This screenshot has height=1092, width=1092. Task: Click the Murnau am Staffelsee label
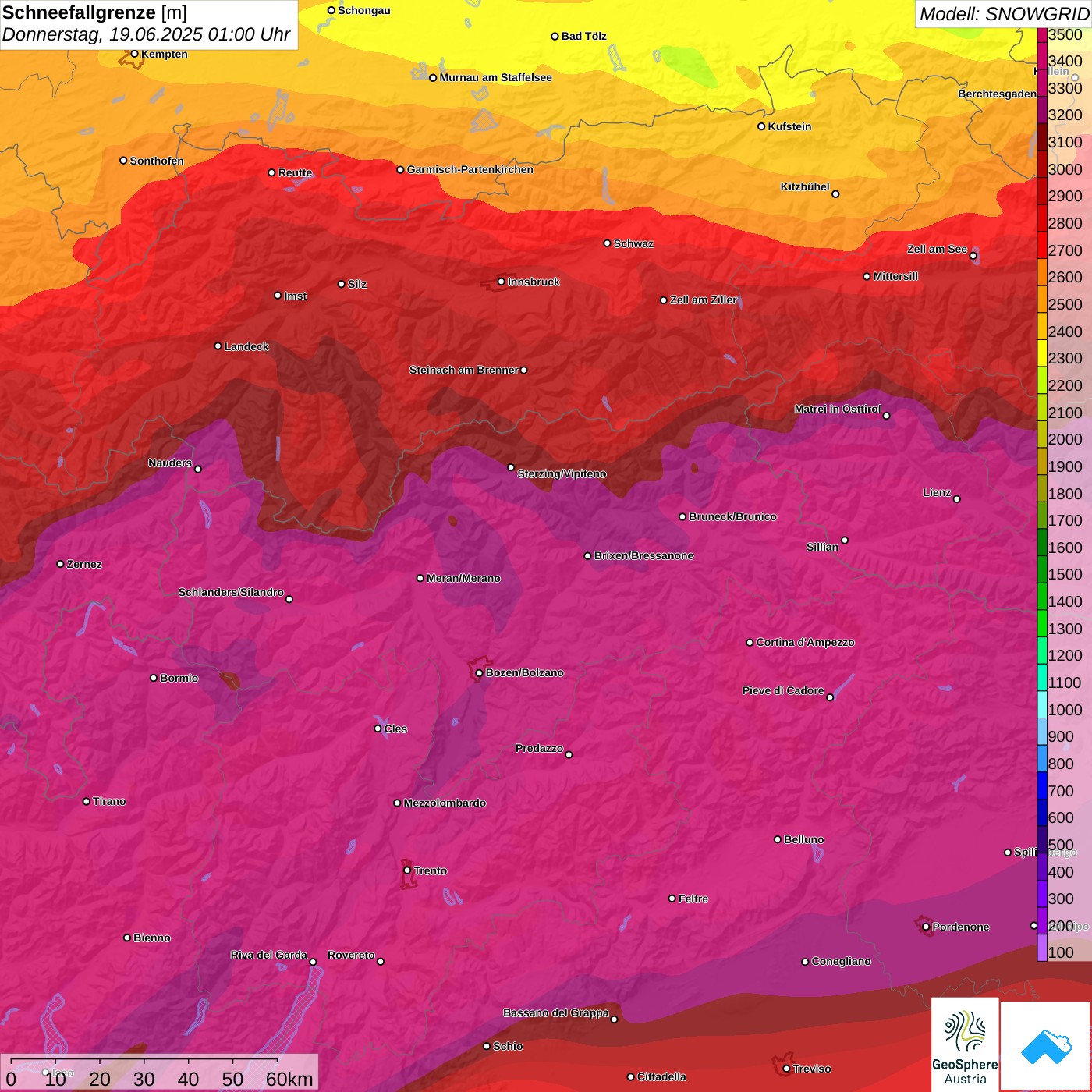point(495,77)
